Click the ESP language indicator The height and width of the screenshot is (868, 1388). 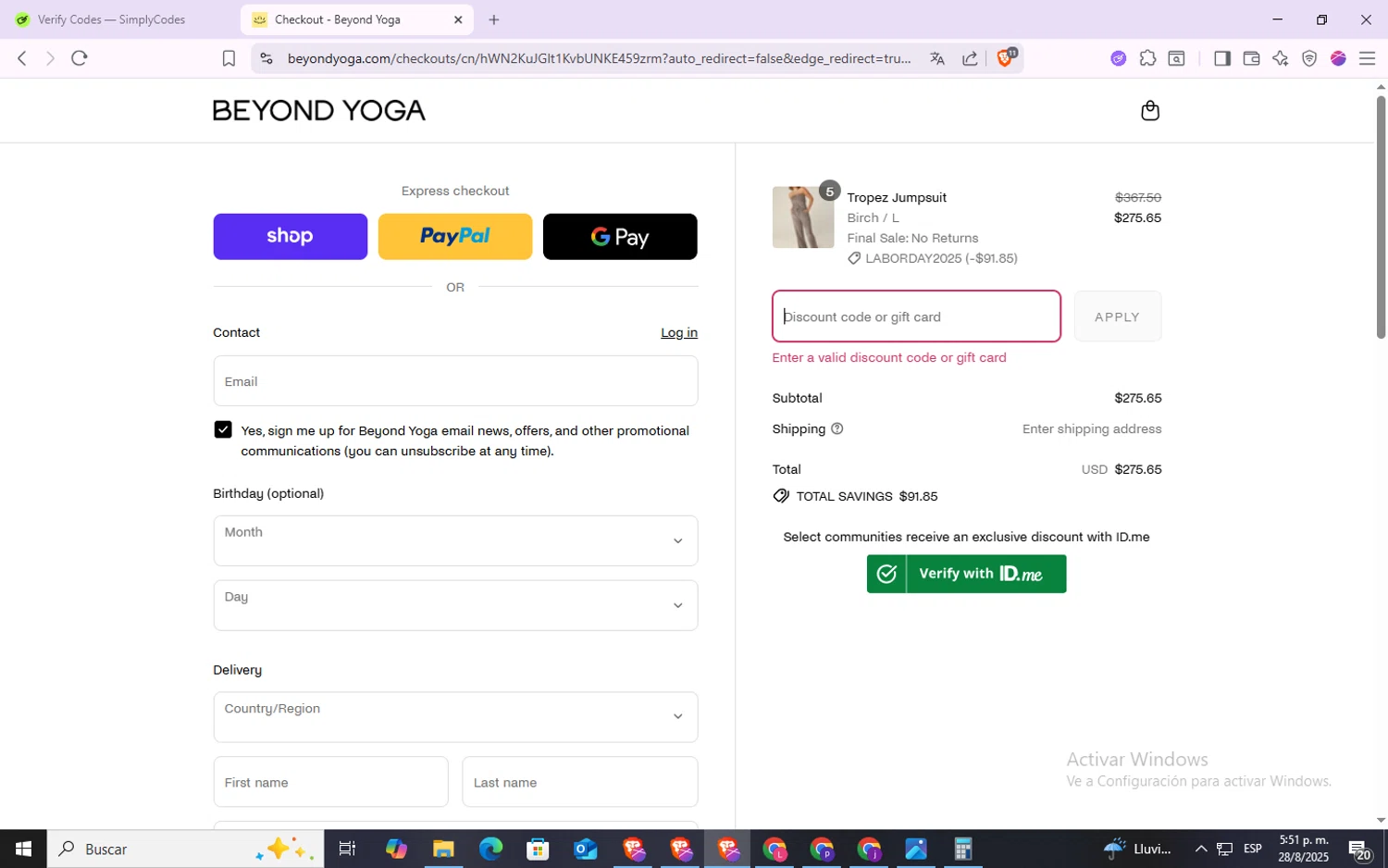pos(1253,849)
